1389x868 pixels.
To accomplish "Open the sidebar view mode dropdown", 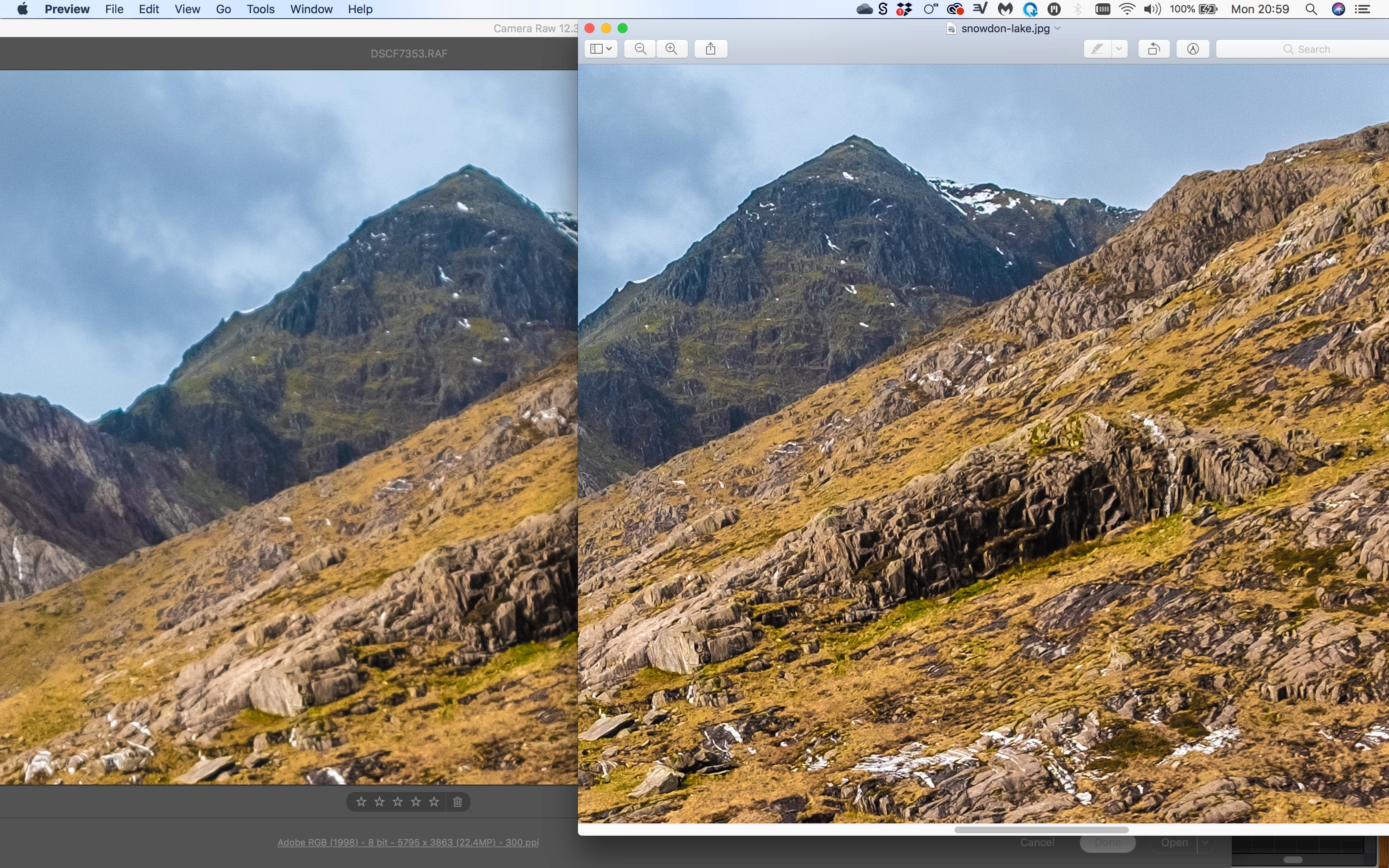I will coord(600,49).
